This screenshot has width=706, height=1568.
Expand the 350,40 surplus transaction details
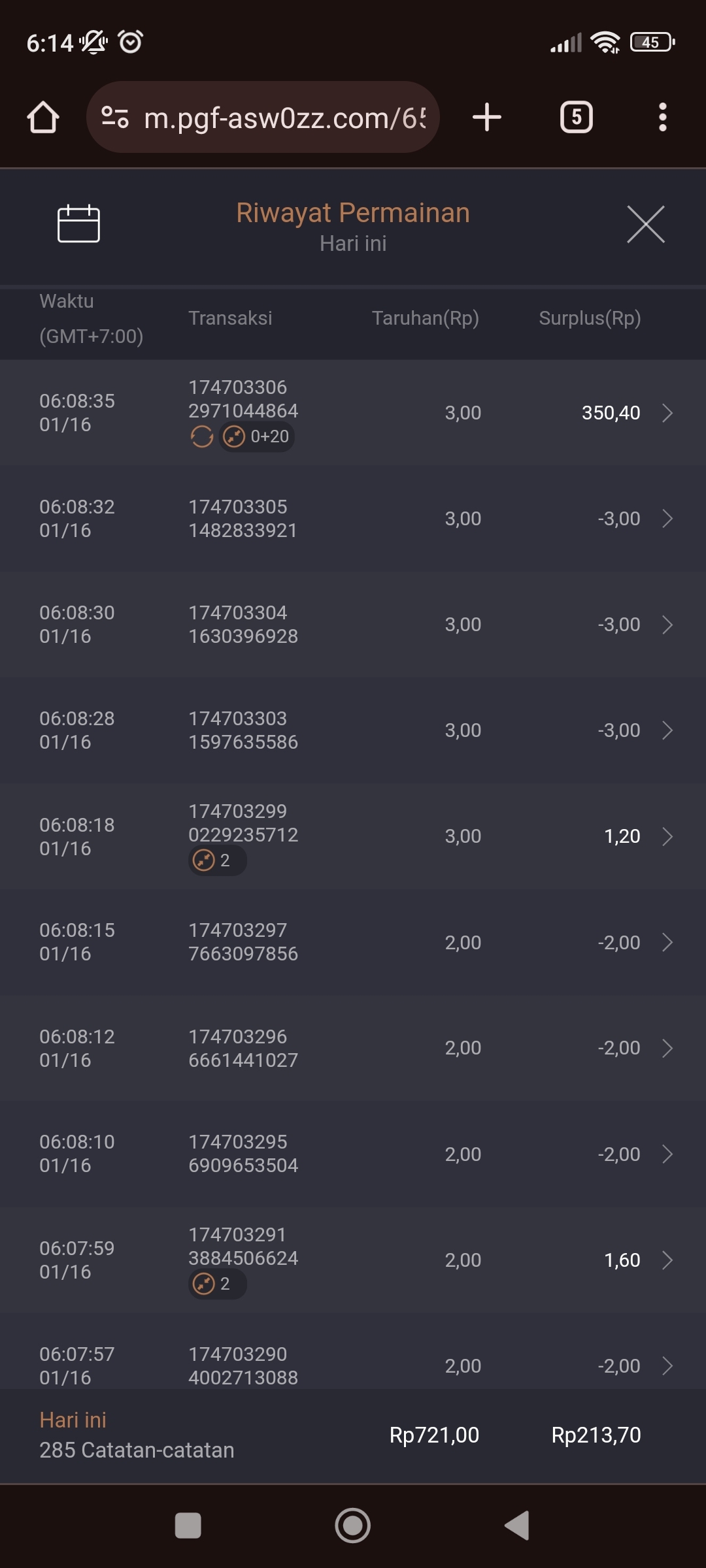click(x=667, y=413)
